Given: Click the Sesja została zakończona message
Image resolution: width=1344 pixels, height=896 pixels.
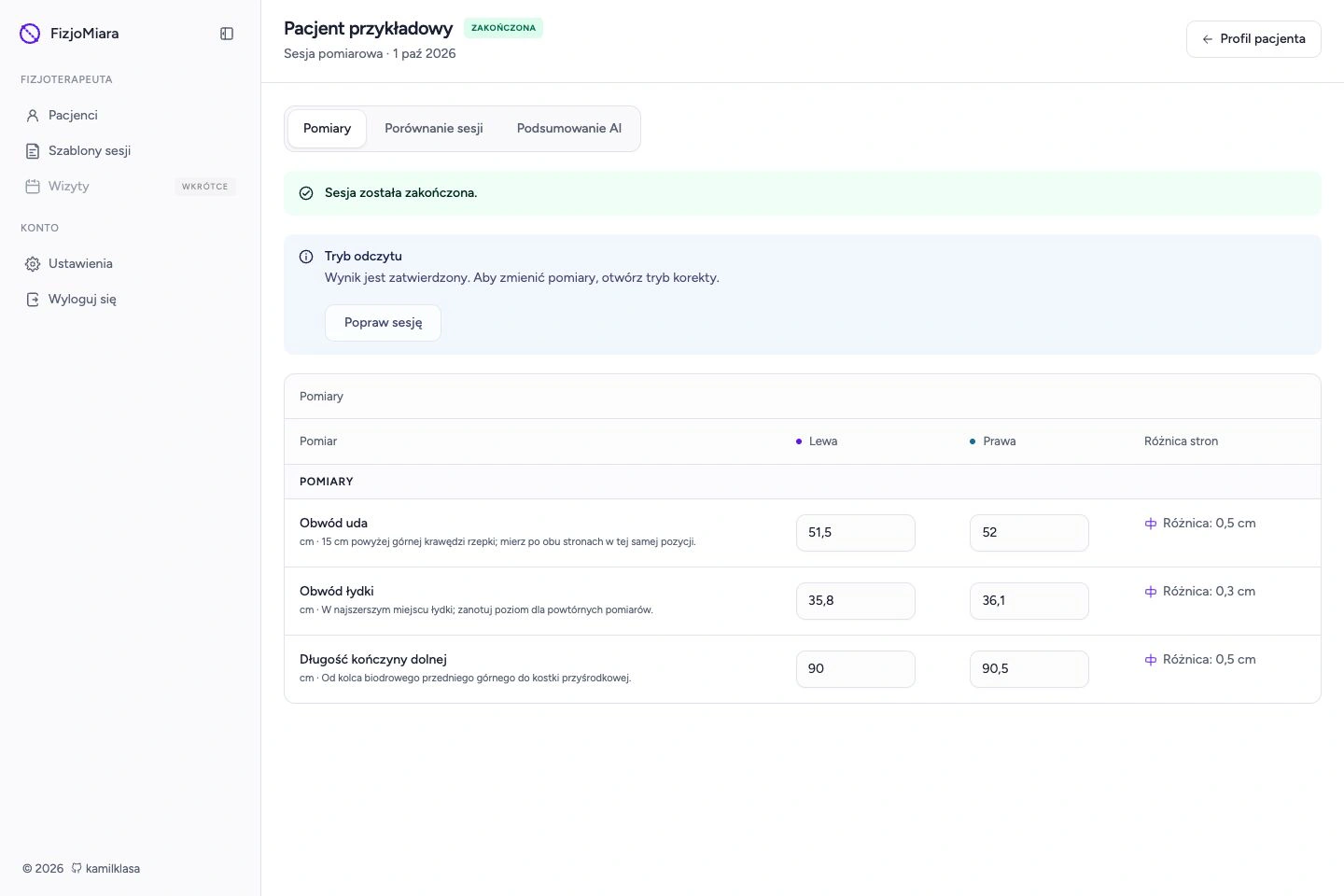Looking at the screenshot, I should click(x=400, y=193).
